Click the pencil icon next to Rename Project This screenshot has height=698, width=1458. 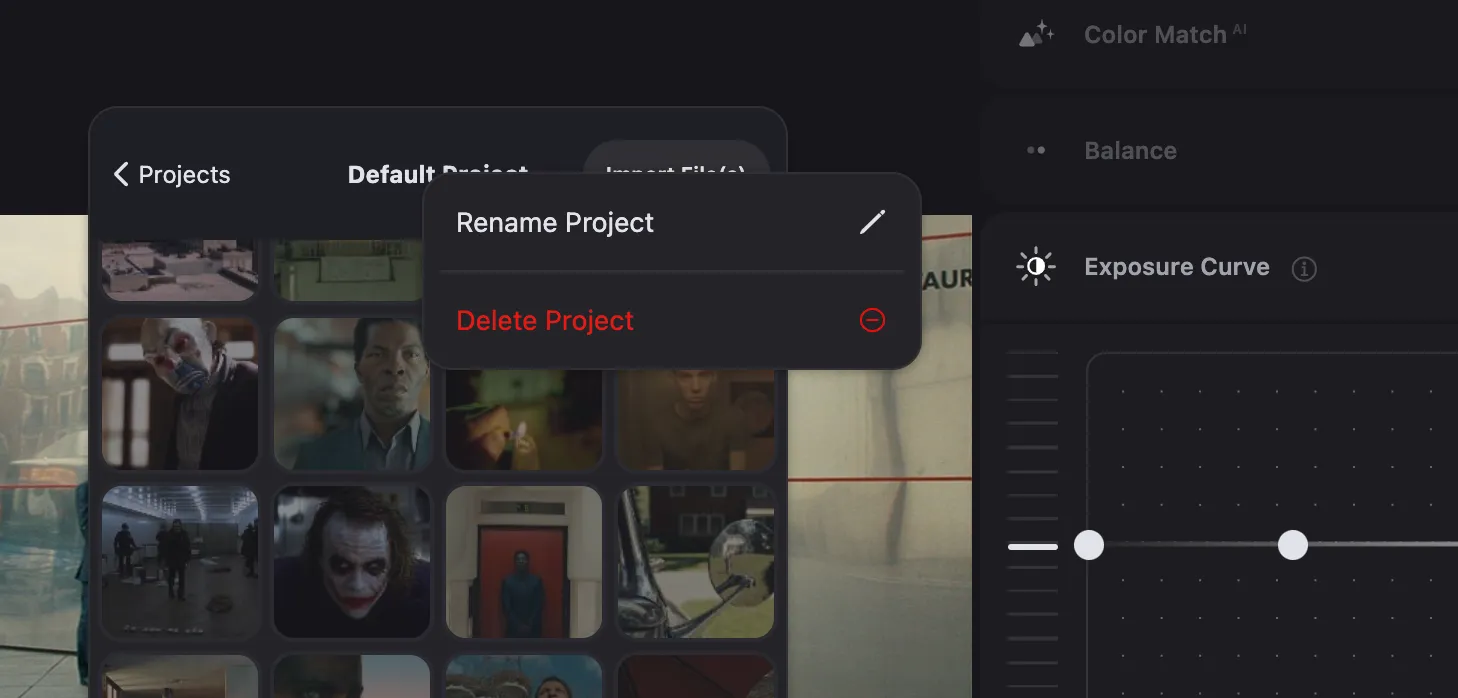[x=872, y=222]
